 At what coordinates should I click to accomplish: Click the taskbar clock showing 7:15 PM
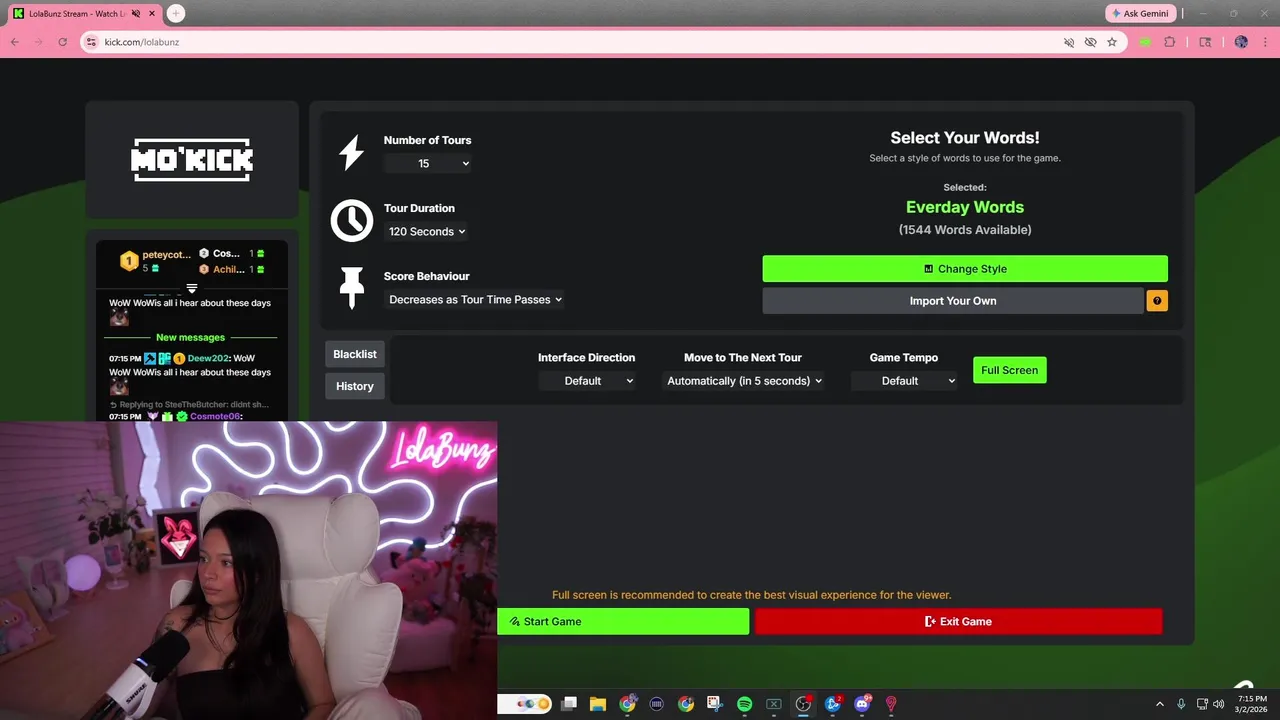coord(1252,704)
